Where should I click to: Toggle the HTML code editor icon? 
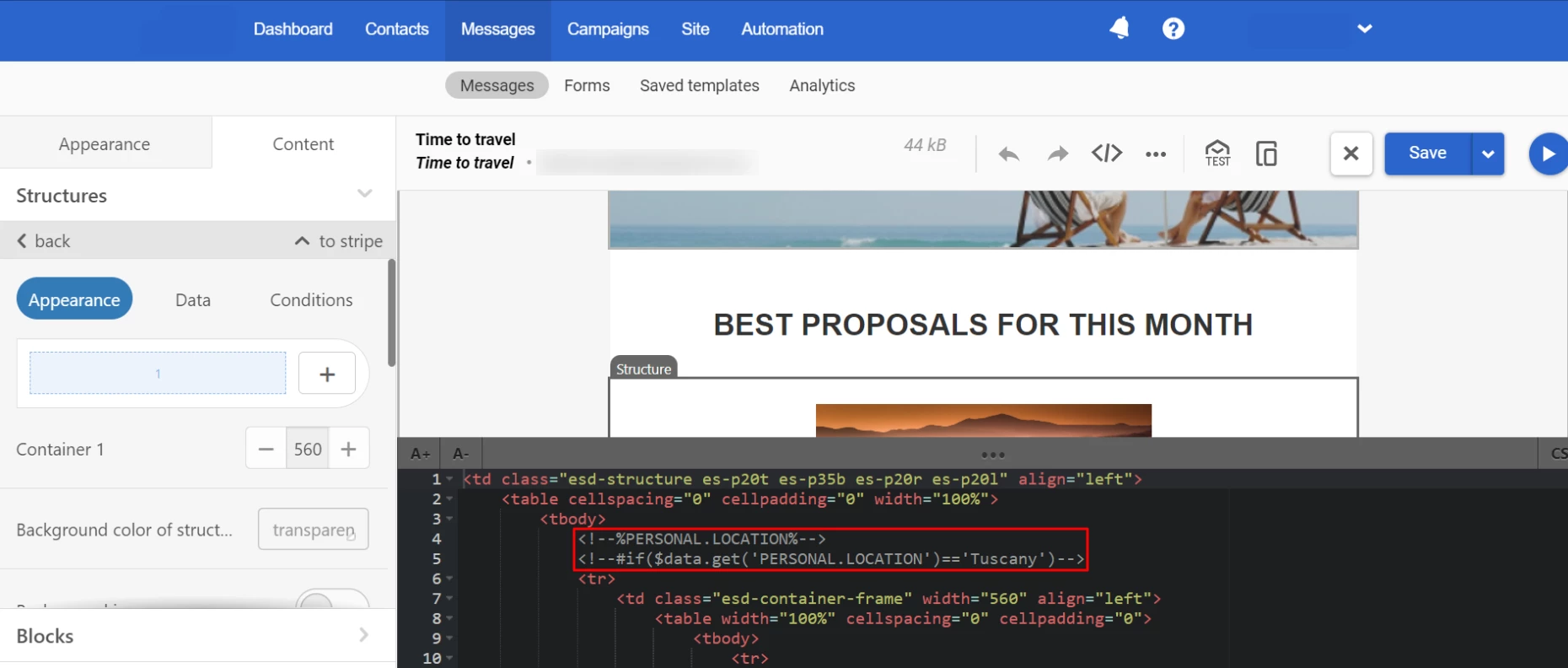[1107, 153]
